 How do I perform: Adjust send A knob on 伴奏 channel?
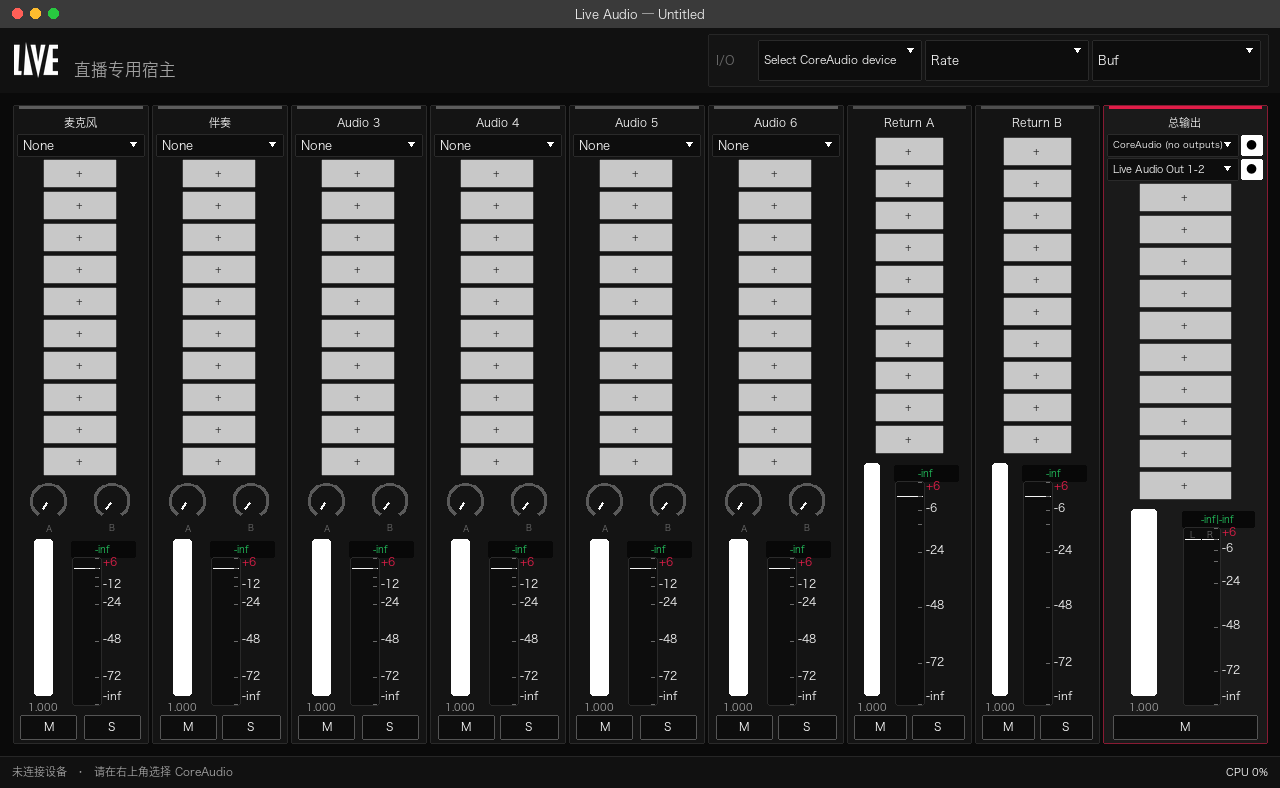187,501
